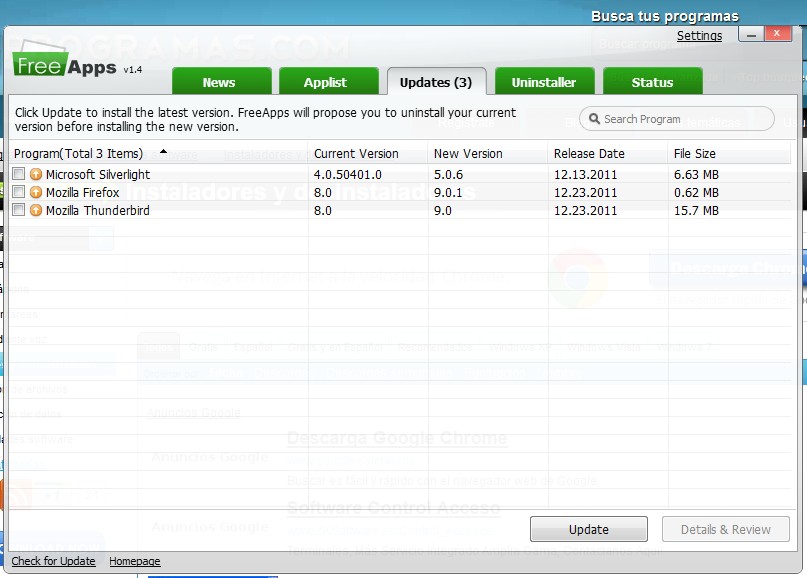Screen dimensions: 807x578
Task: Click the Mozilla Thunderbird update icon
Action: coord(36,211)
